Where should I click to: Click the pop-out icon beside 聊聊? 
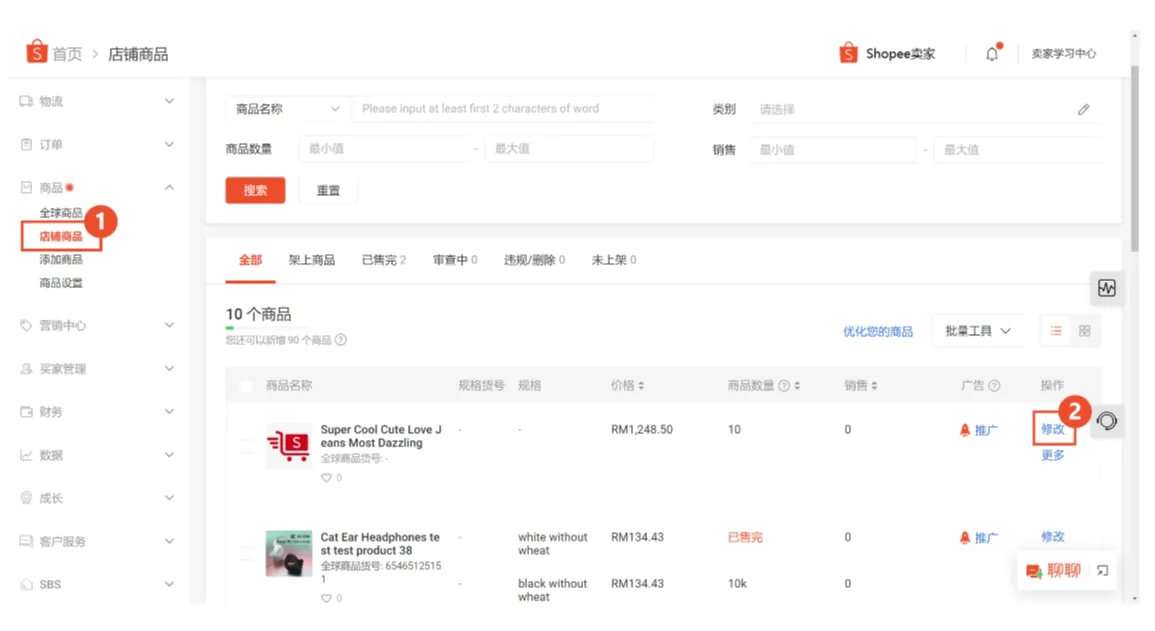tap(1103, 569)
